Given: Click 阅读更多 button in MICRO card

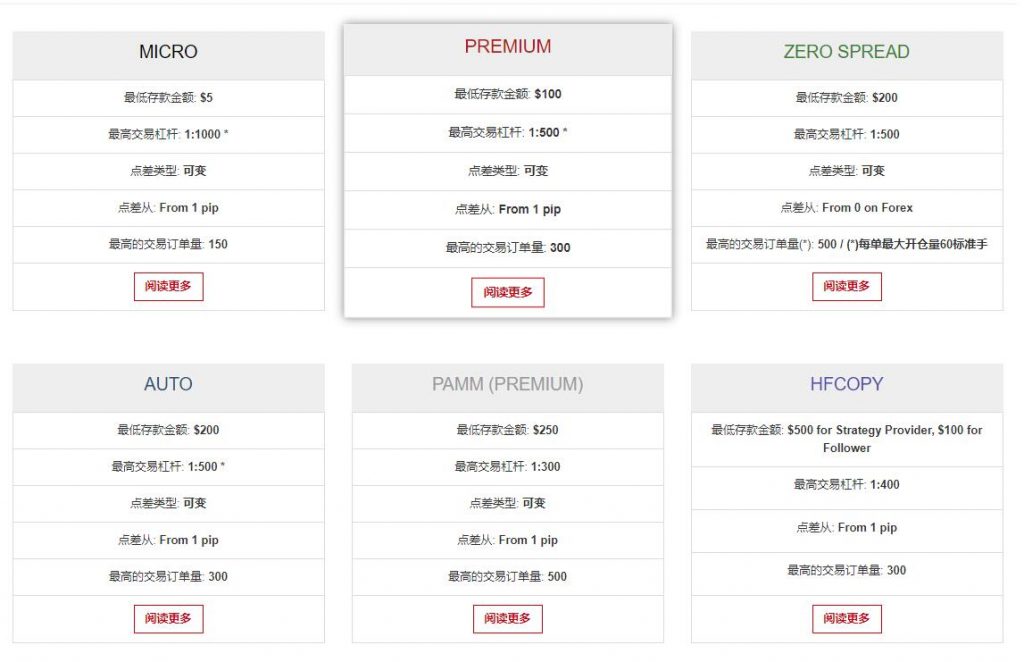Looking at the screenshot, I should point(168,287).
